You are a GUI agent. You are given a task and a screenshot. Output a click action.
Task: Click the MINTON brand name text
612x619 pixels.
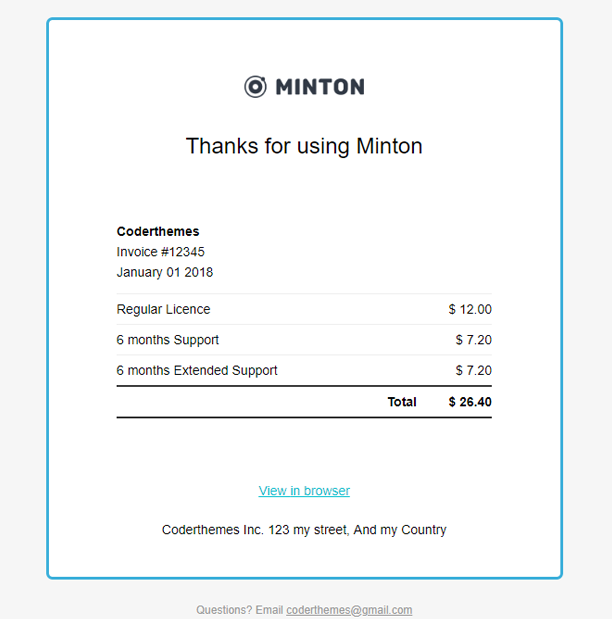[x=320, y=87]
